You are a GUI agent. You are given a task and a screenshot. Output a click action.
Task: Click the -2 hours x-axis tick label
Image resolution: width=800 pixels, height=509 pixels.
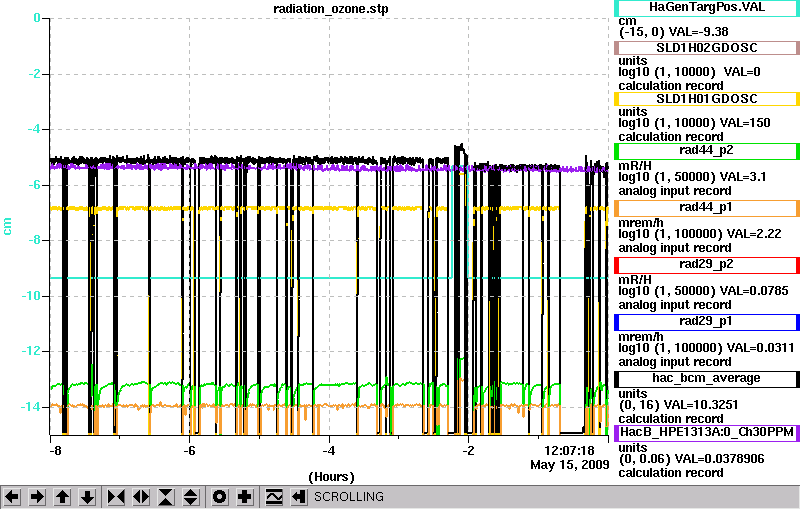[468, 451]
